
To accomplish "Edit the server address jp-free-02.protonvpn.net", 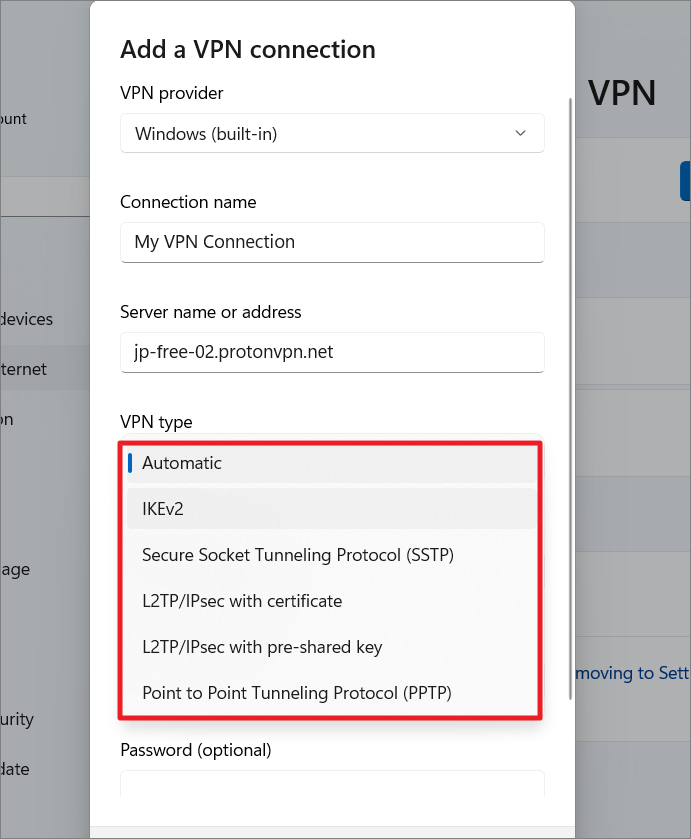I will [332, 352].
